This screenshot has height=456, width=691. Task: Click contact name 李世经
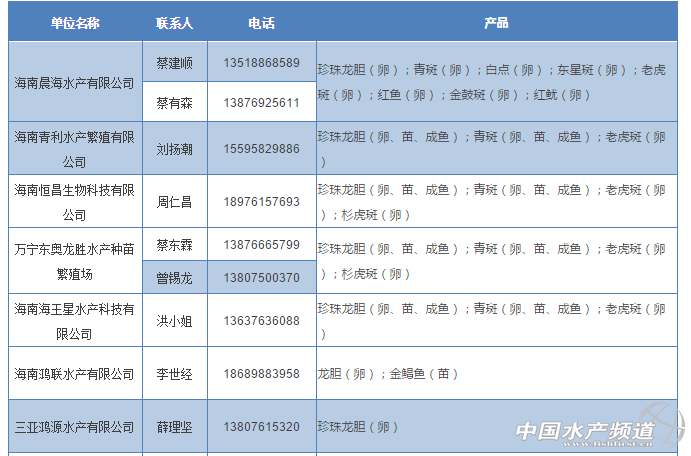coord(175,374)
